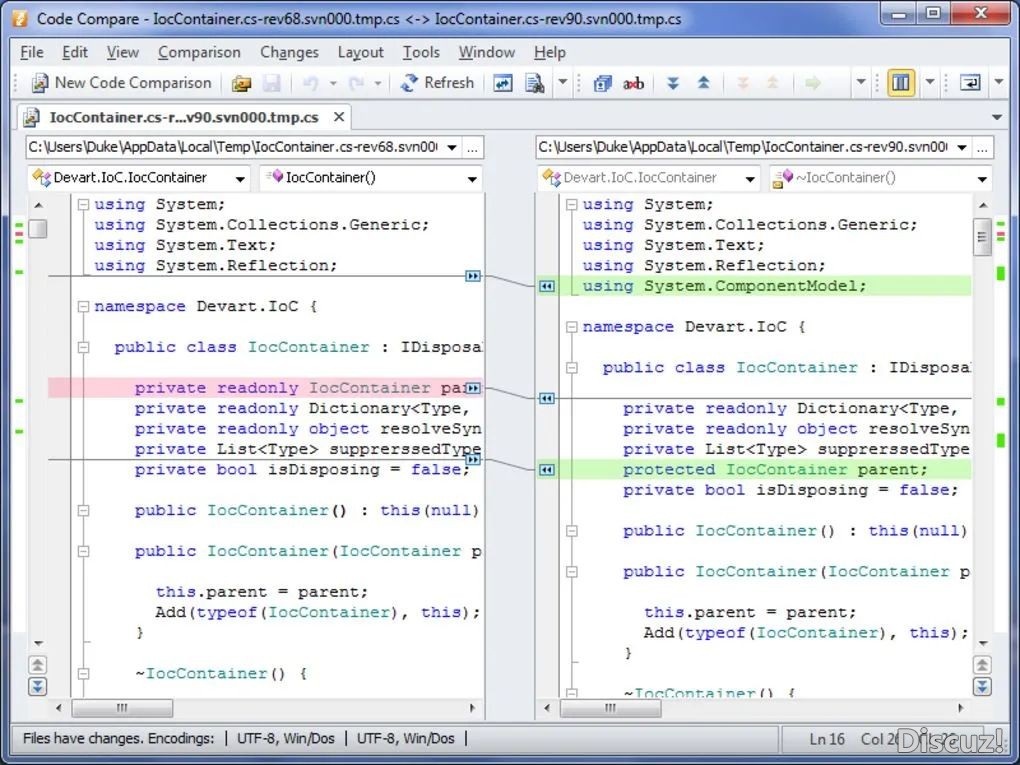Open toolbar overflow dropdown after green arrow

pyautogui.click(x=861, y=83)
